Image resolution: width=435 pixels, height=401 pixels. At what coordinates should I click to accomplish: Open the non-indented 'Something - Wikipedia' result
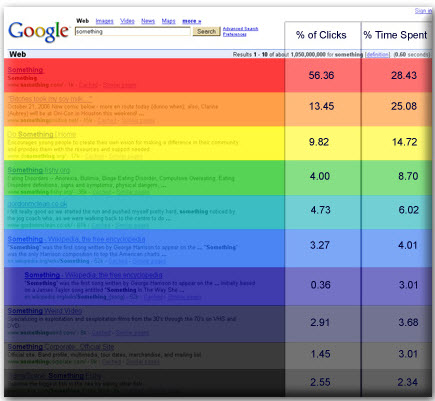pyautogui.click(x=76, y=239)
